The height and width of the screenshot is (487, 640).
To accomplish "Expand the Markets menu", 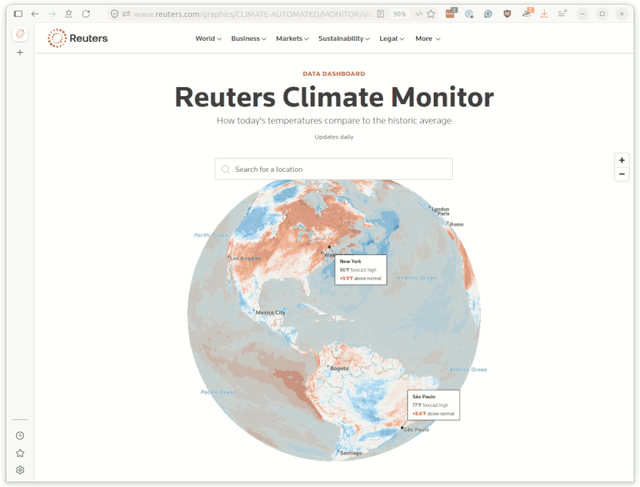I will click(x=292, y=39).
